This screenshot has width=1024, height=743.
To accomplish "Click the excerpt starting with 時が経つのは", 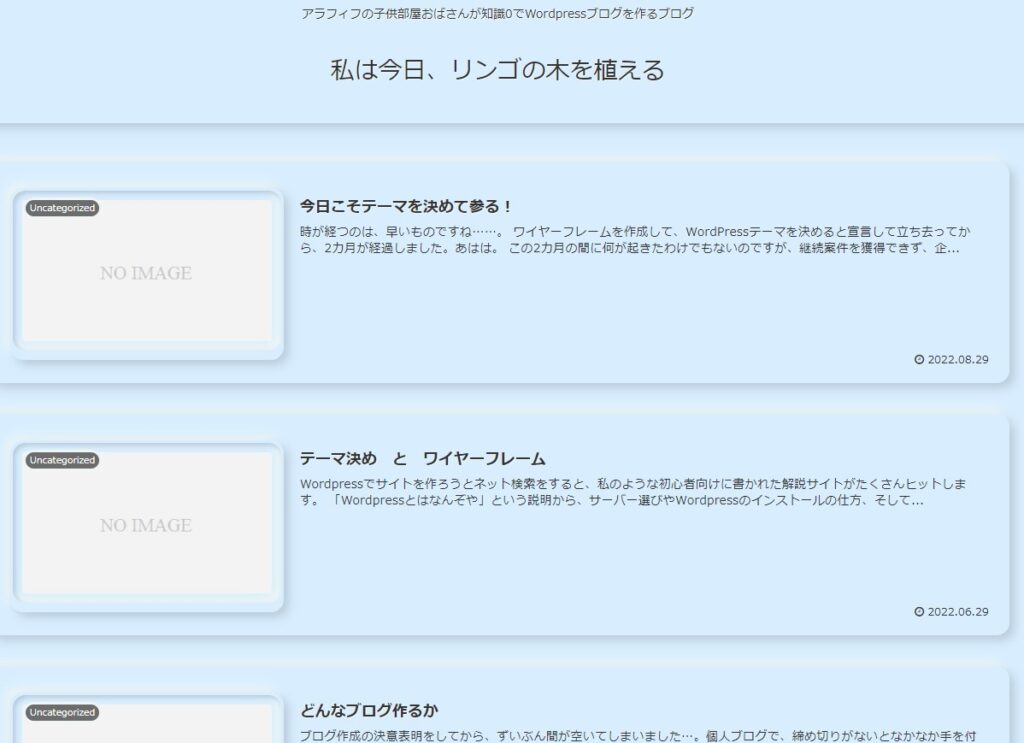I will (x=630, y=240).
